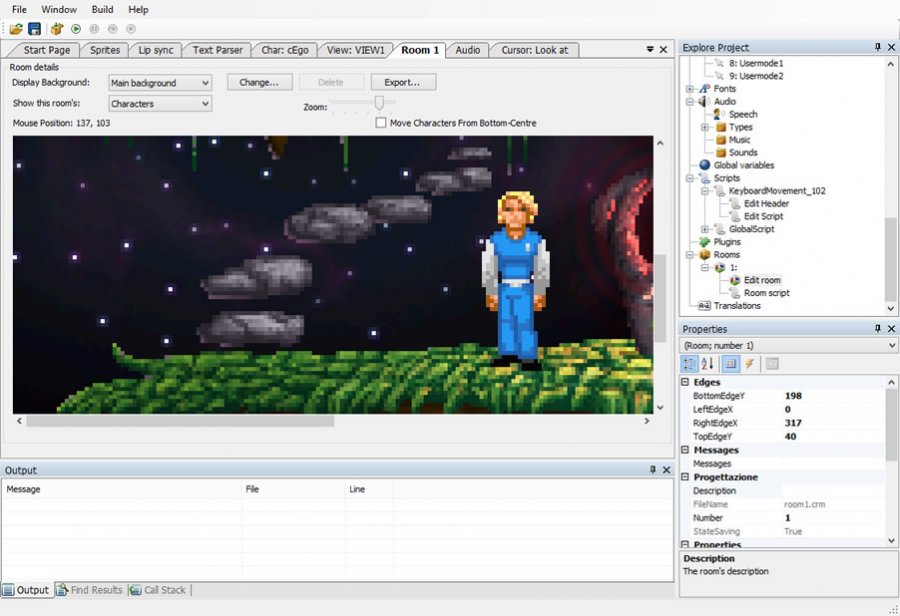Expand the GlobalScript tree node
Viewport: 900px width, 616px height.
click(x=705, y=229)
